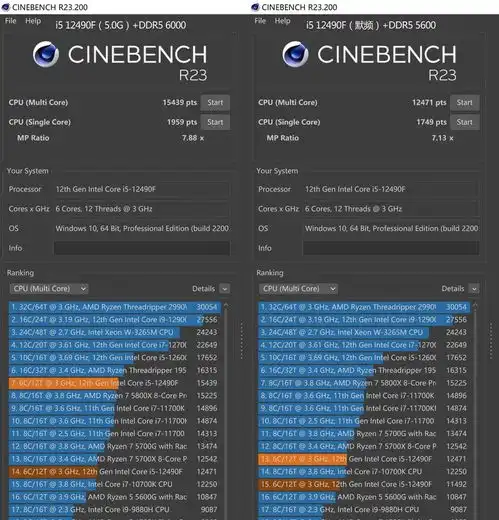The image size is (499, 520).
Task: Select rank 3 Xeon W-3265M row in left window
Action: pos(115,332)
